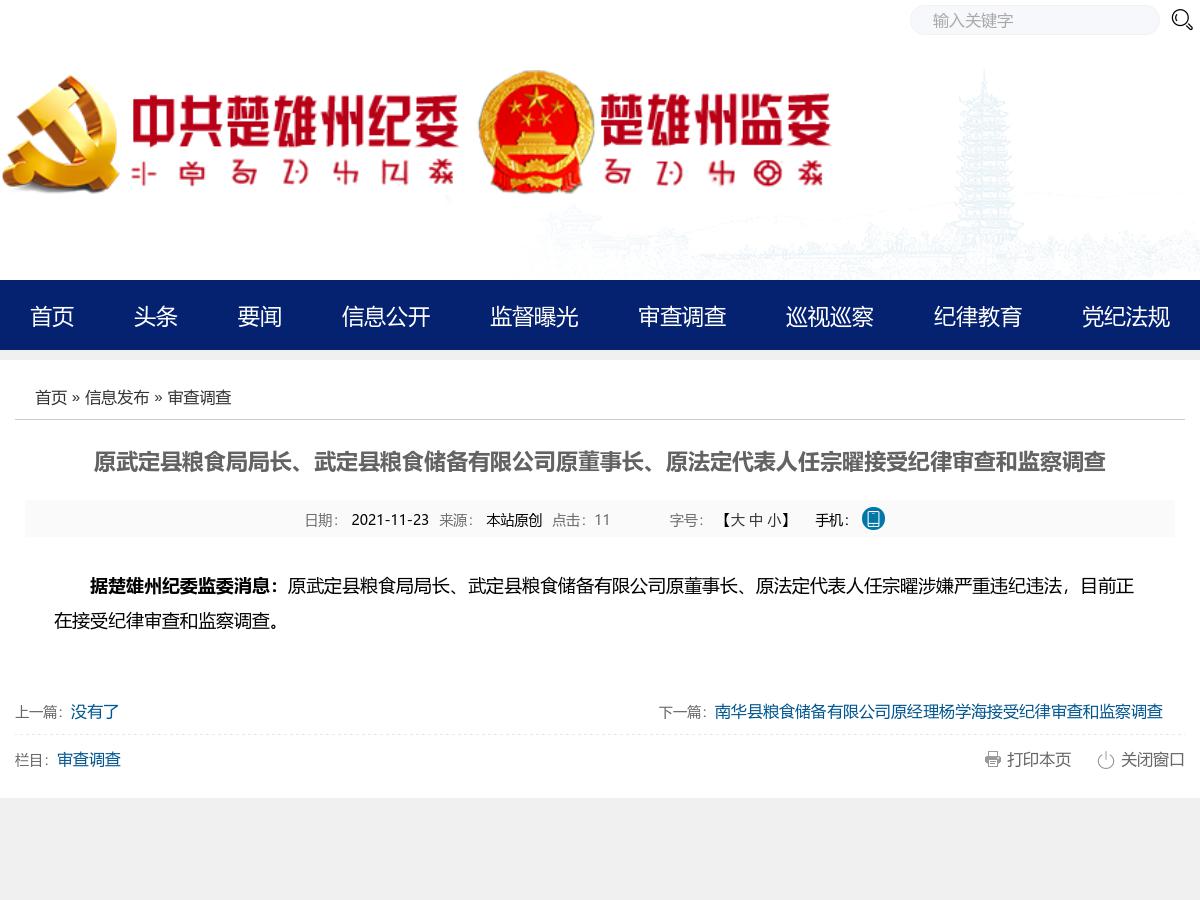Open the 巡视巡察 navigation item
The image size is (1200, 900).
[830, 316]
